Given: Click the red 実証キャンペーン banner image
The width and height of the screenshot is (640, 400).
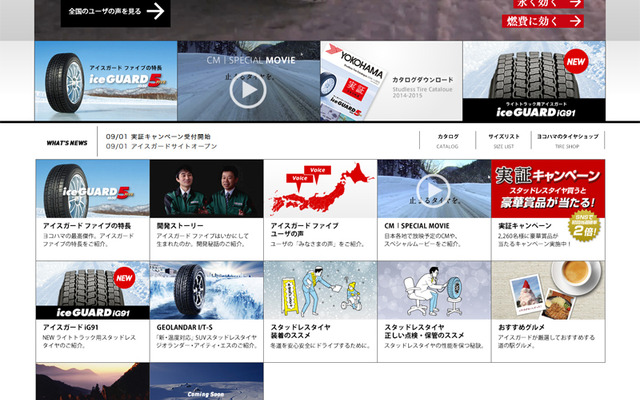Looking at the screenshot, I should point(548,189).
